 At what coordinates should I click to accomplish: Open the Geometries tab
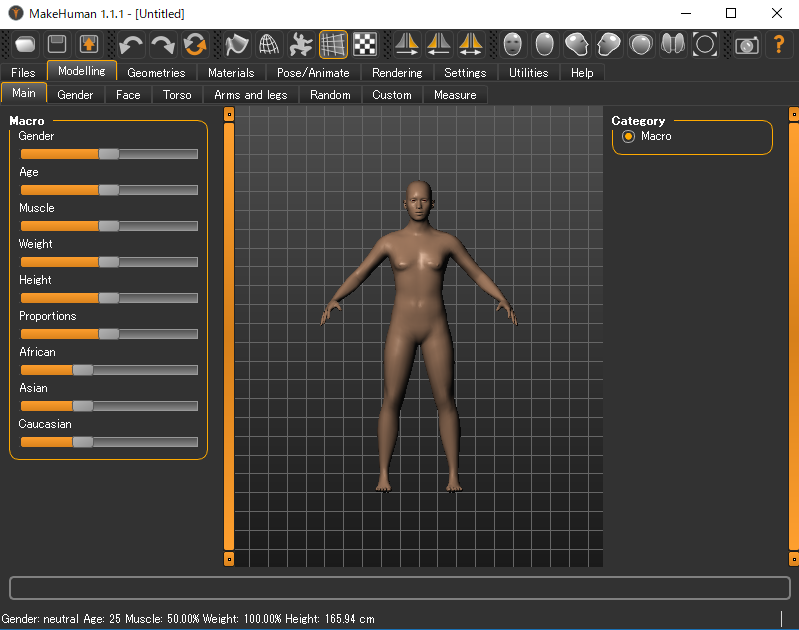pos(156,73)
